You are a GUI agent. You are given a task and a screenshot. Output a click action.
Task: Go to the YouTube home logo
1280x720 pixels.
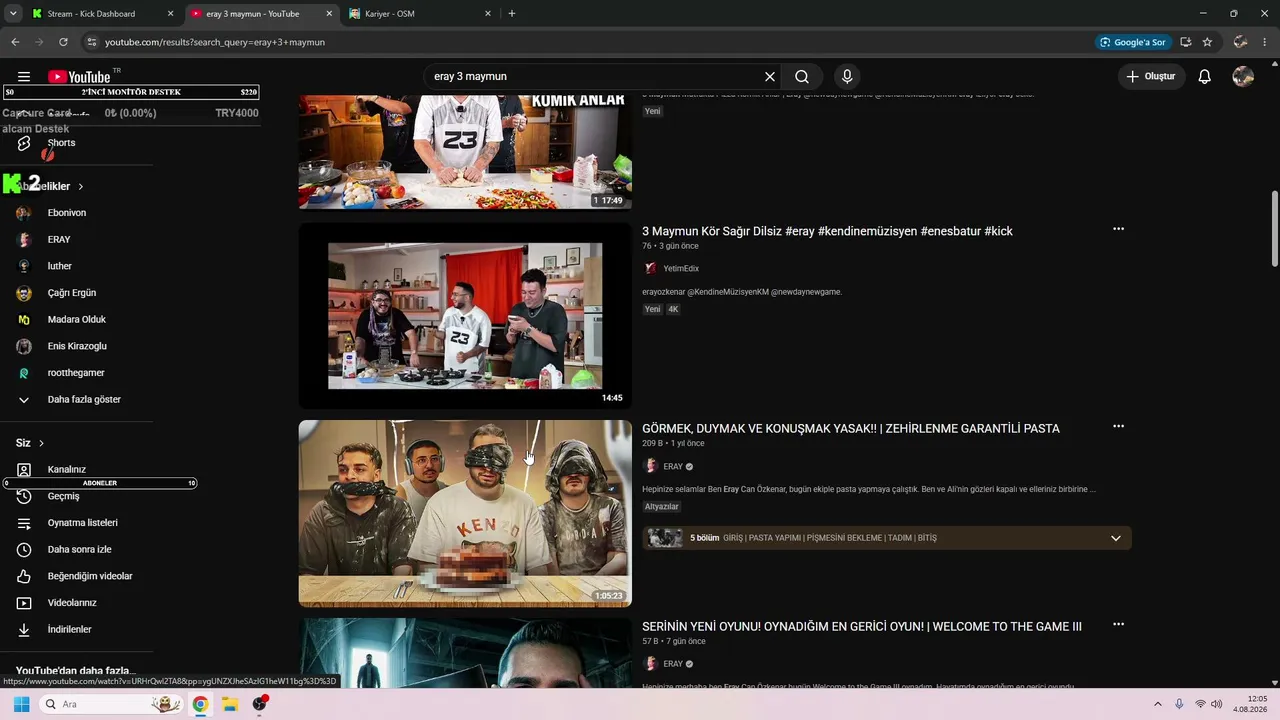[x=79, y=77]
